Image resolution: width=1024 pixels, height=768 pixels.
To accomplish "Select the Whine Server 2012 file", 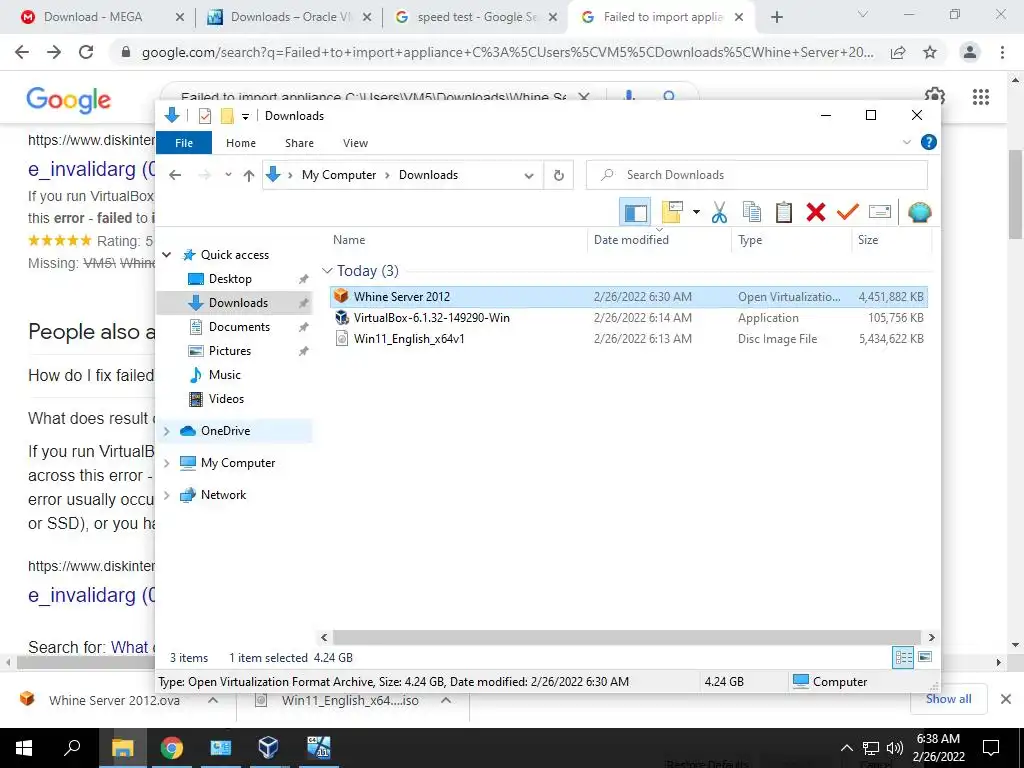I will [628, 296].
